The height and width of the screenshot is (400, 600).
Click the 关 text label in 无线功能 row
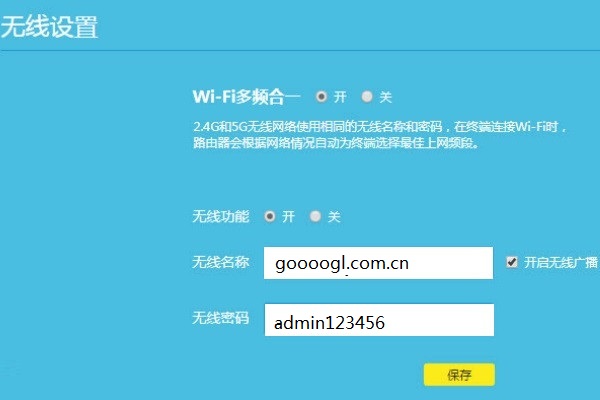coord(334,217)
